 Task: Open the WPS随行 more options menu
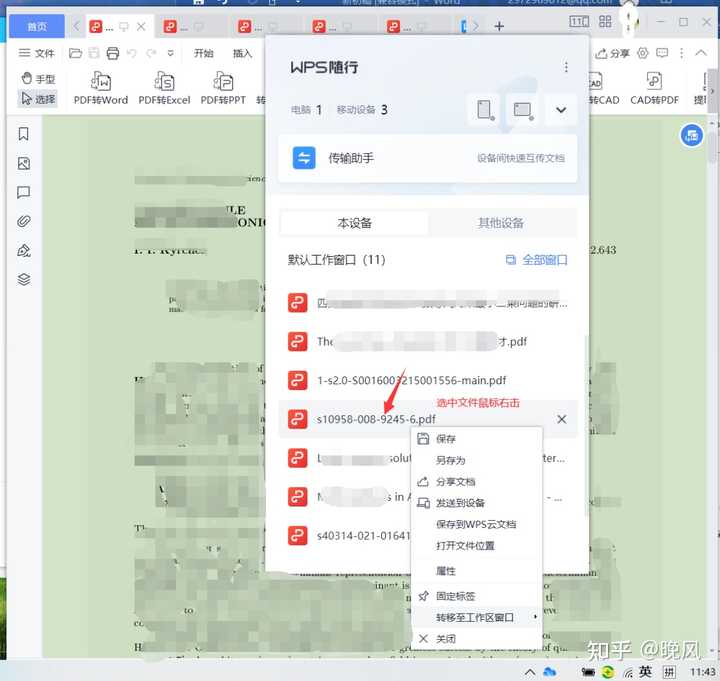[566, 67]
